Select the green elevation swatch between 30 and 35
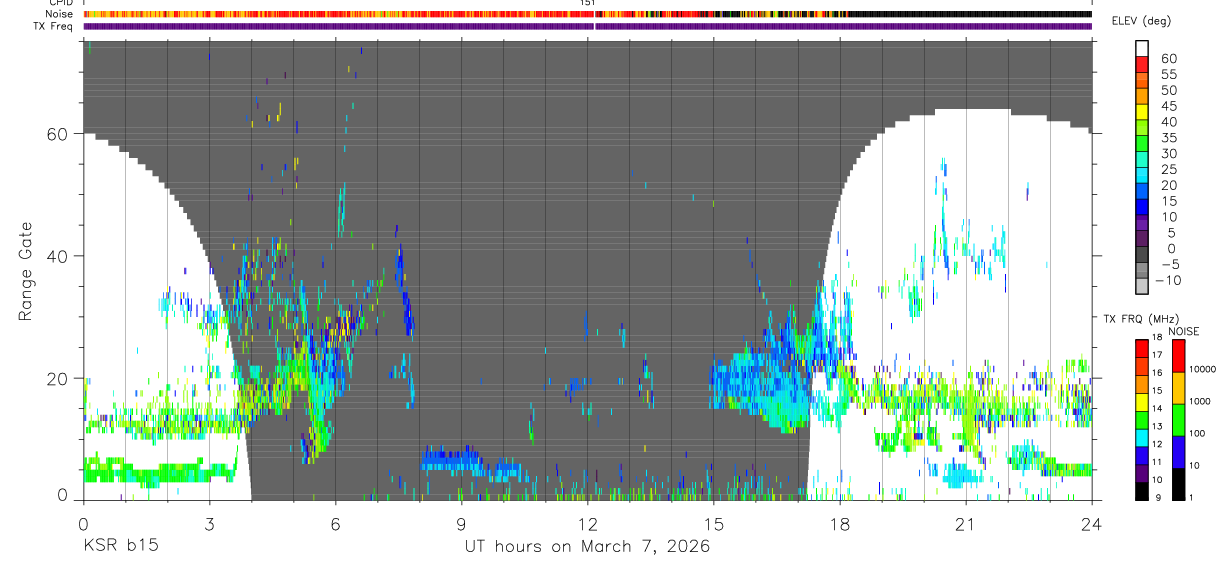 1142,145
